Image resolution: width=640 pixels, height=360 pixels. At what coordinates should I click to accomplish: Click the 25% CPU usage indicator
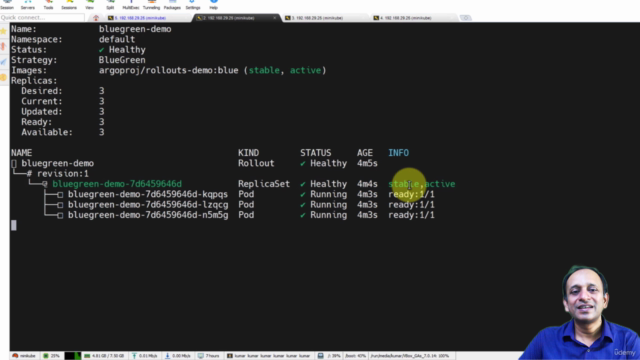(x=52, y=356)
